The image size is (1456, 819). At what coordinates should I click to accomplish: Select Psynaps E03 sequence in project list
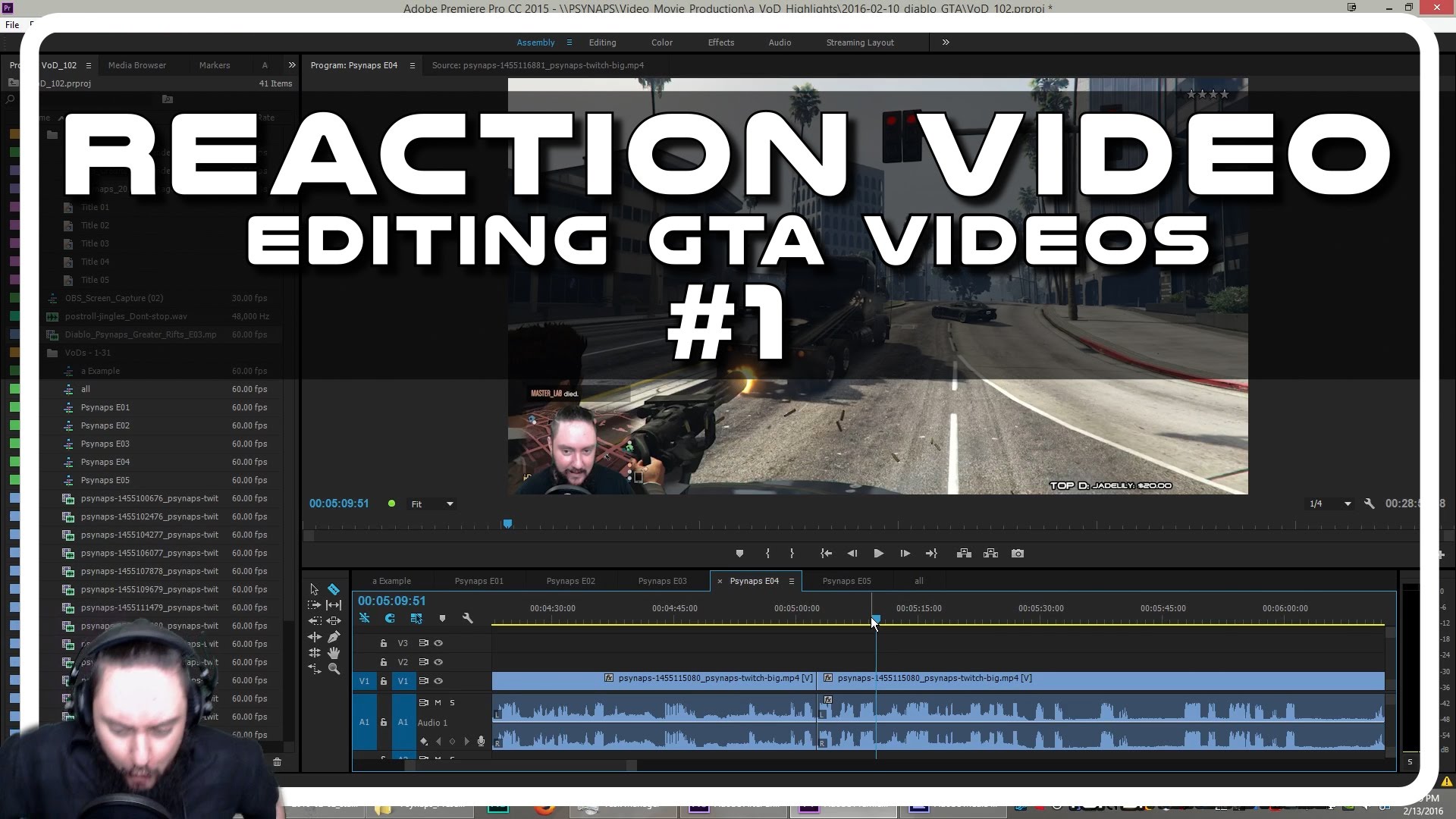click(105, 444)
